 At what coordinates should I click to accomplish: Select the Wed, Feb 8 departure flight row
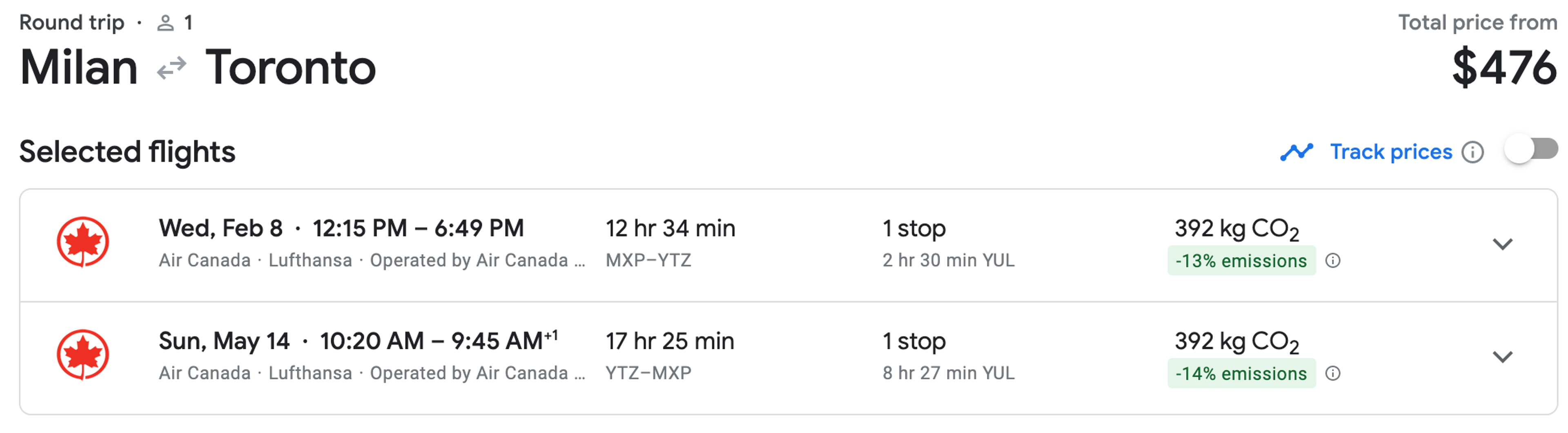click(x=788, y=246)
